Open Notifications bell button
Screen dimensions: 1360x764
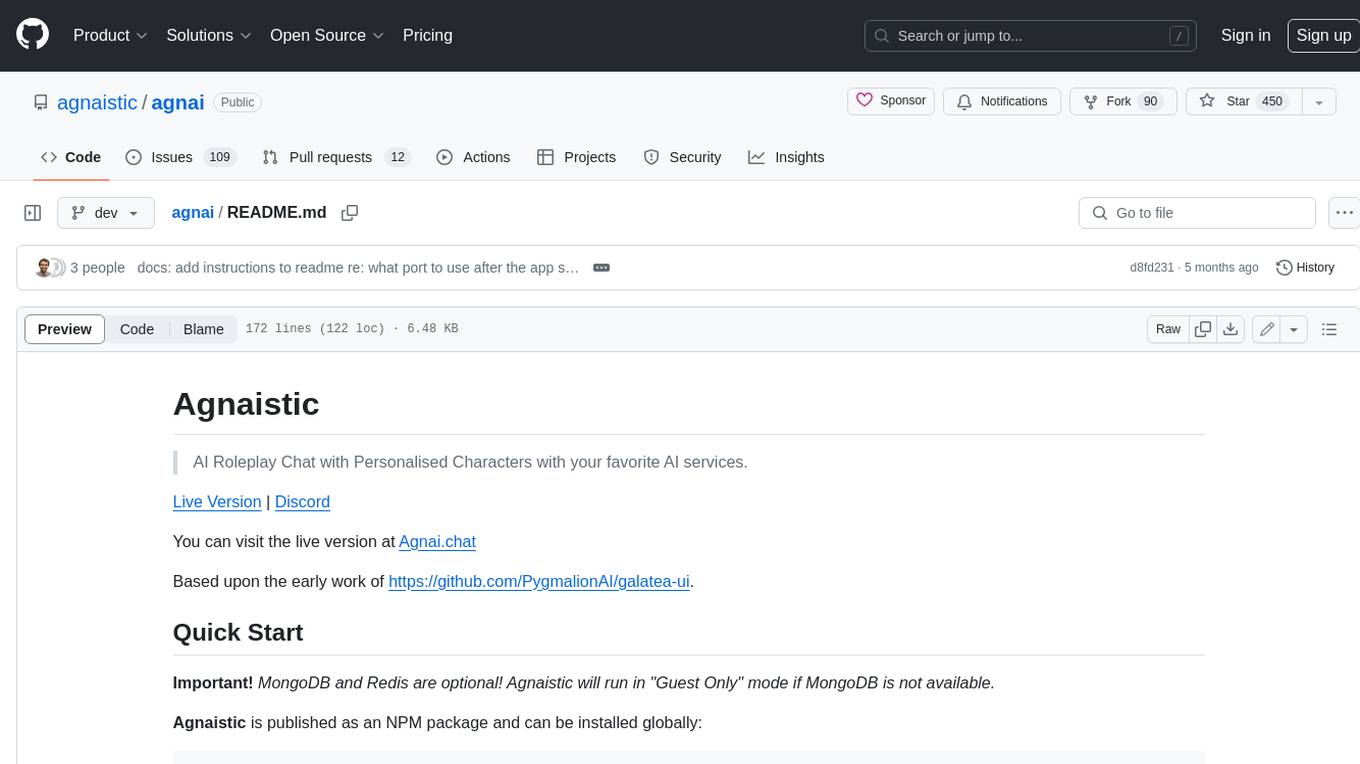pyautogui.click(x=1002, y=101)
